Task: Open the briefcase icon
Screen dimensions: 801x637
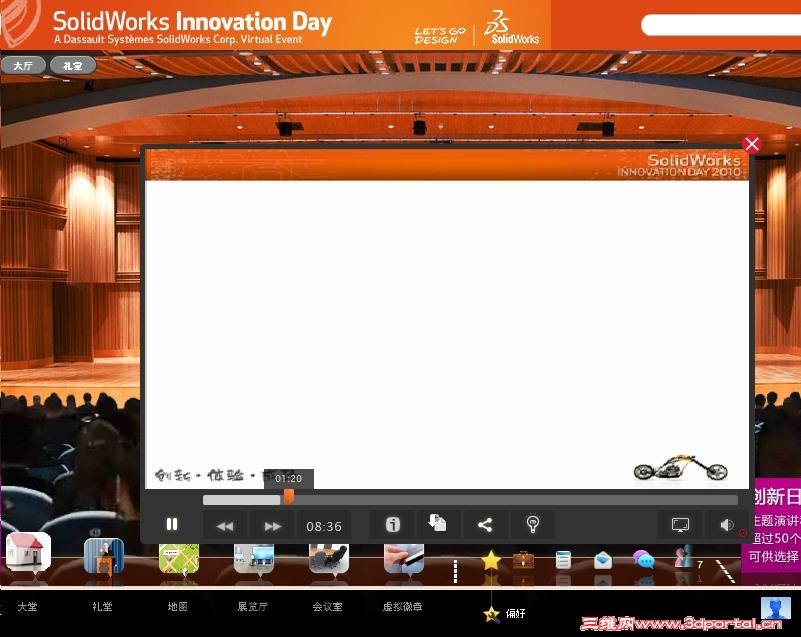Action: tap(524, 560)
